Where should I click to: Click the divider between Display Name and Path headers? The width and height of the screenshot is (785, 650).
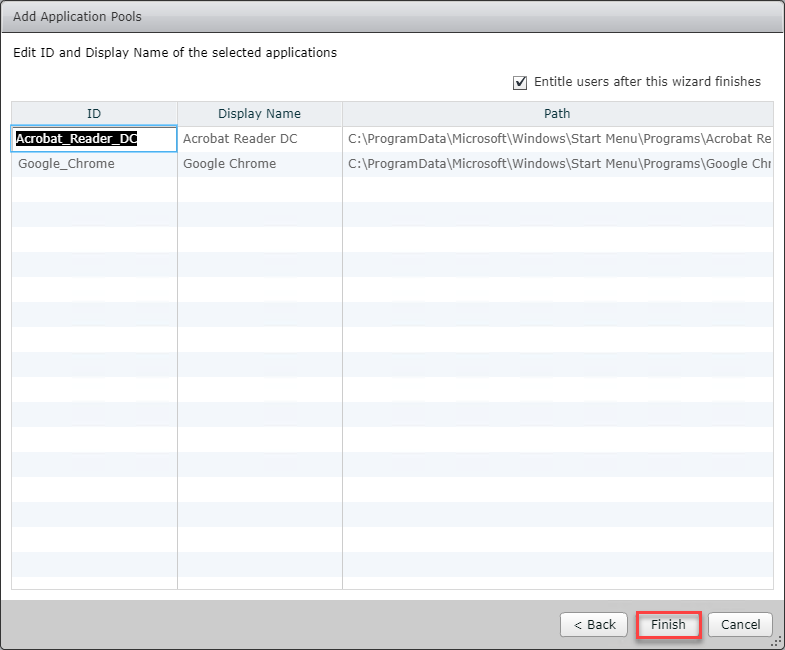342,114
